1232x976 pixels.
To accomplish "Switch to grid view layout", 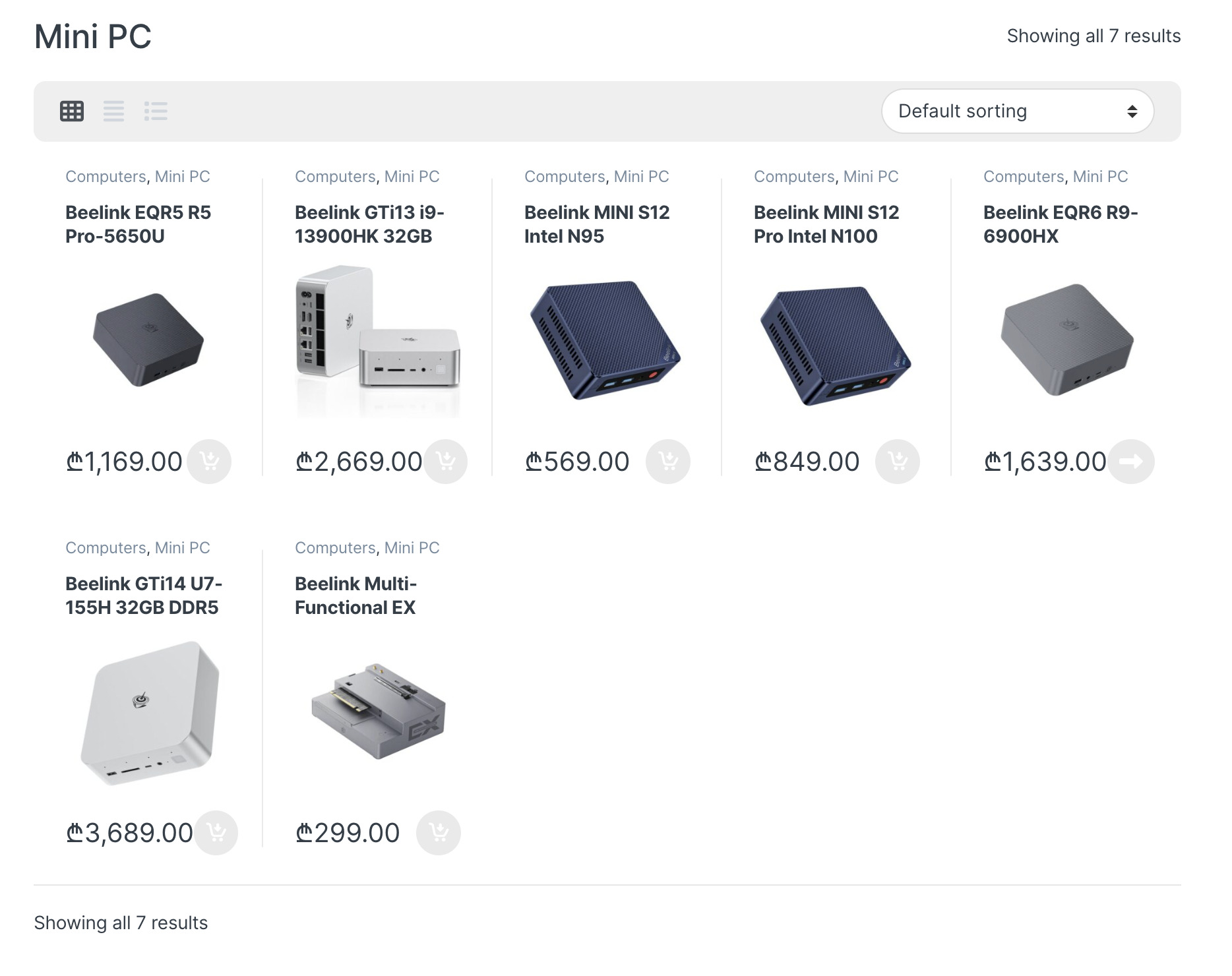I will [x=72, y=111].
